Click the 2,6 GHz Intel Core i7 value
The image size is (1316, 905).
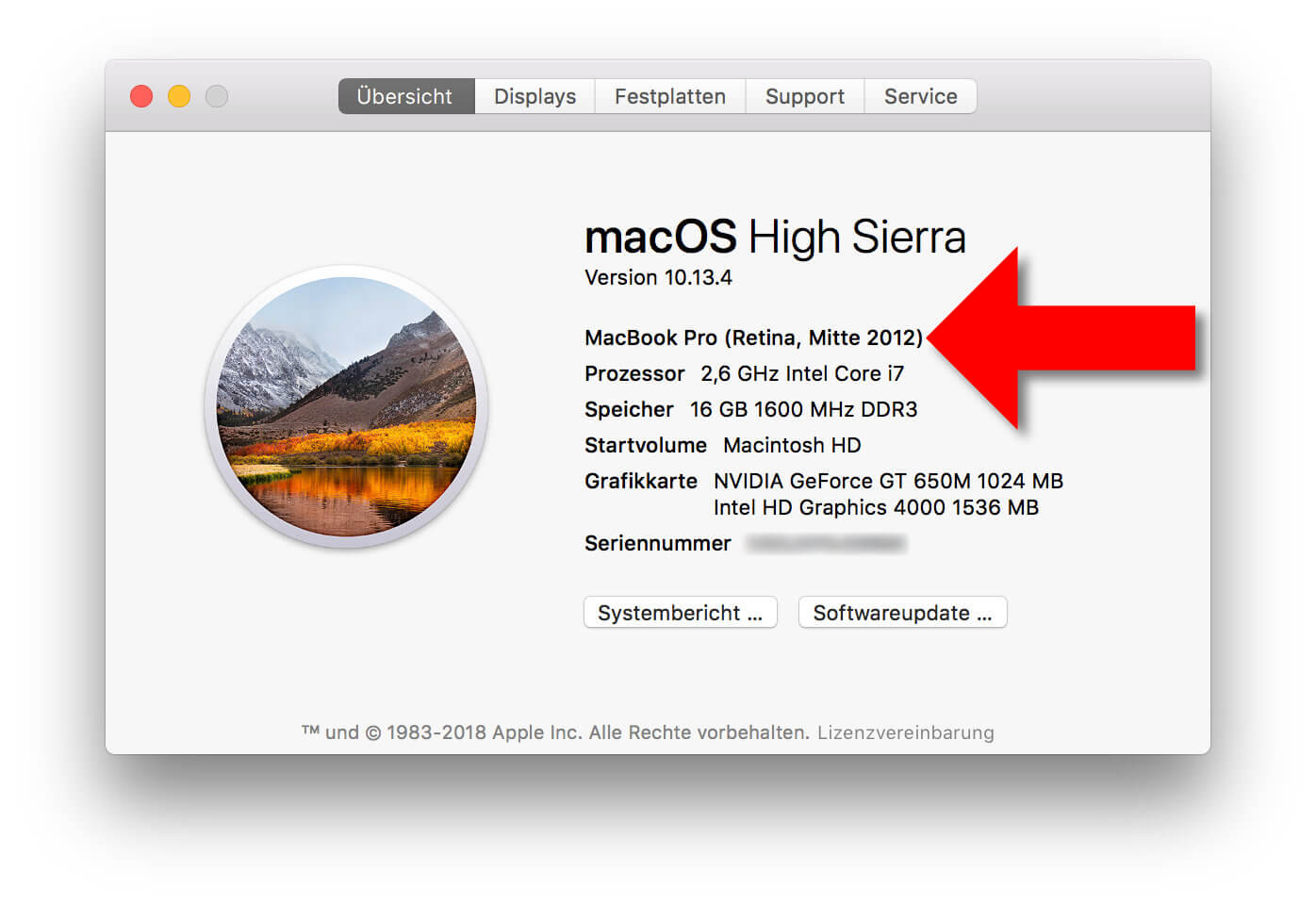(x=802, y=373)
